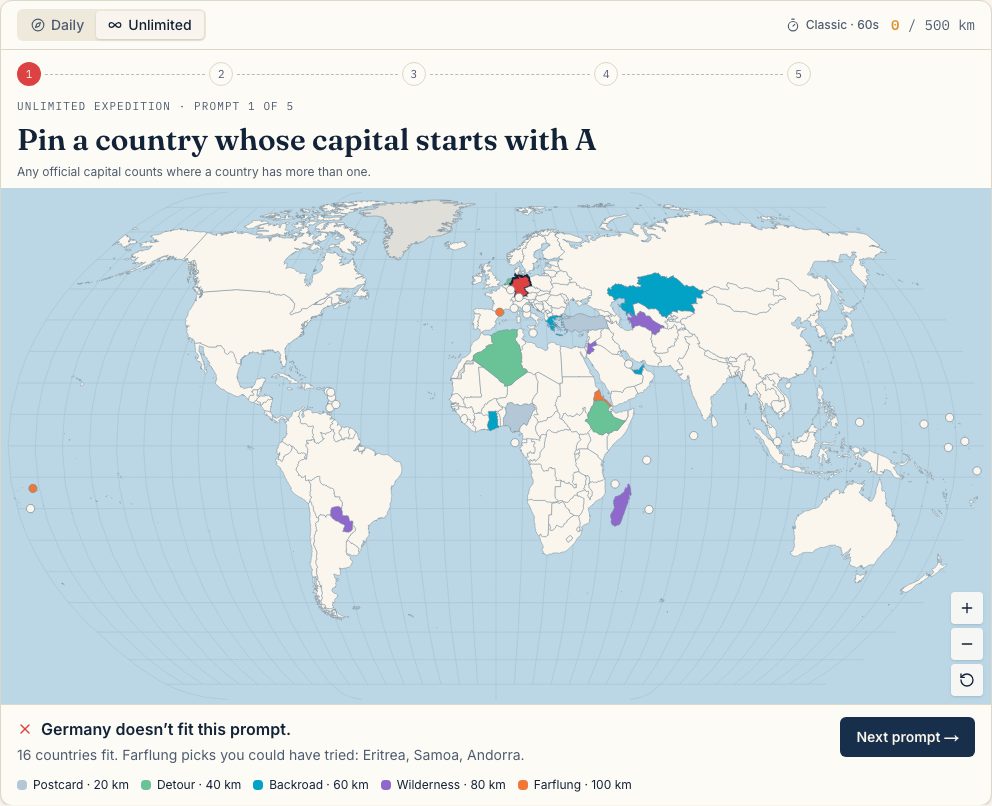Reset the map view with circular arrow
The image size is (992, 806).
coord(967,680)
